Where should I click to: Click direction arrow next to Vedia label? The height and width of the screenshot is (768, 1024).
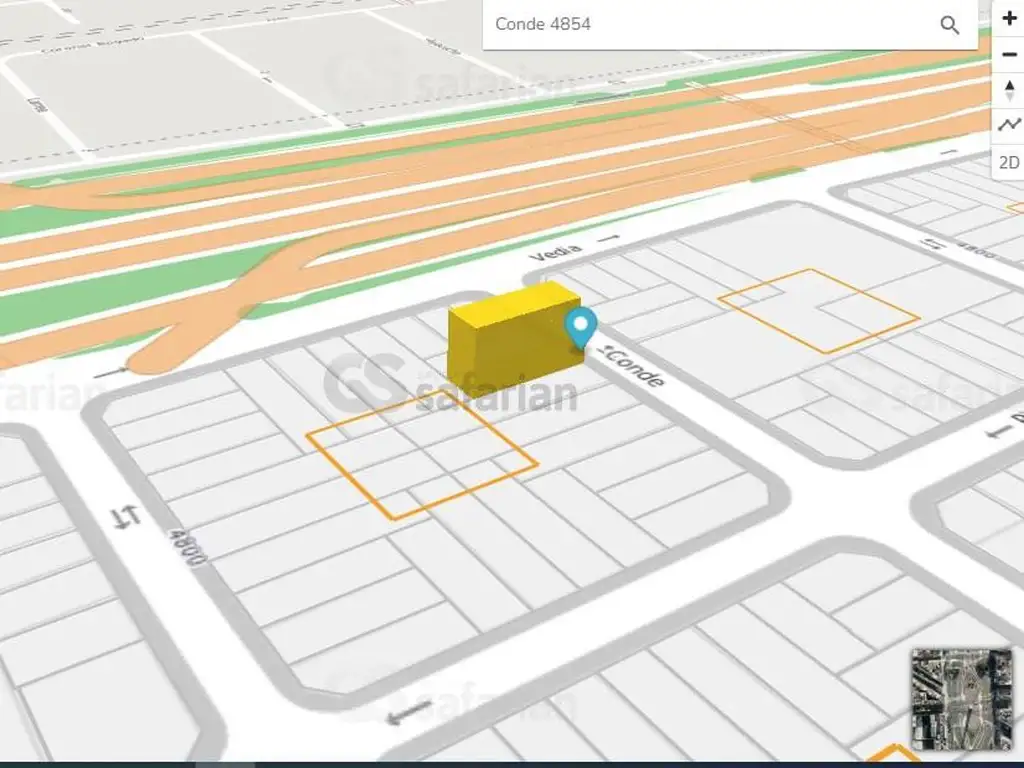tap(608, 239)
